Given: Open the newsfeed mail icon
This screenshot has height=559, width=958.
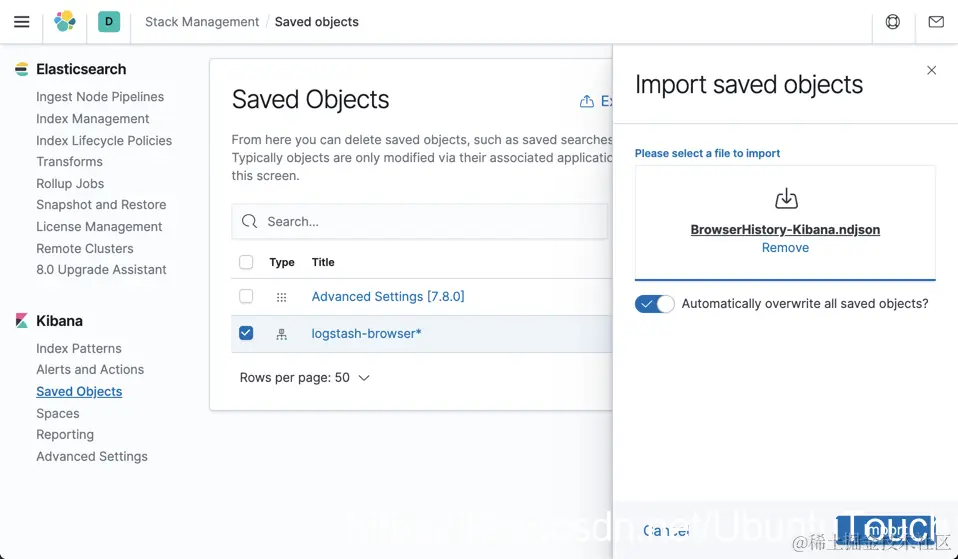Looking at the screenshot, I should point(936,22).
